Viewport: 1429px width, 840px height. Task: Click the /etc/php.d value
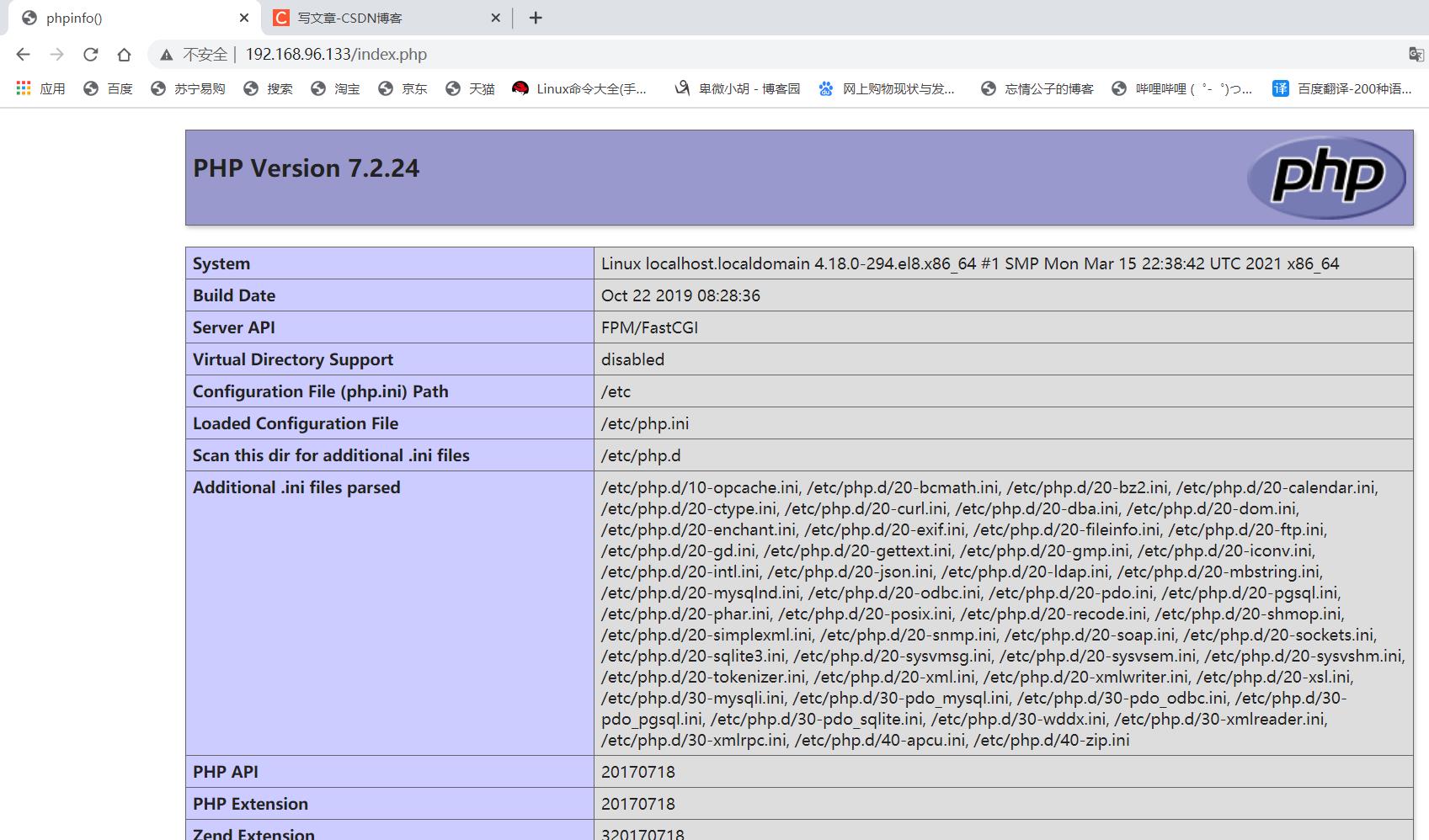click(x=641, y=455)
